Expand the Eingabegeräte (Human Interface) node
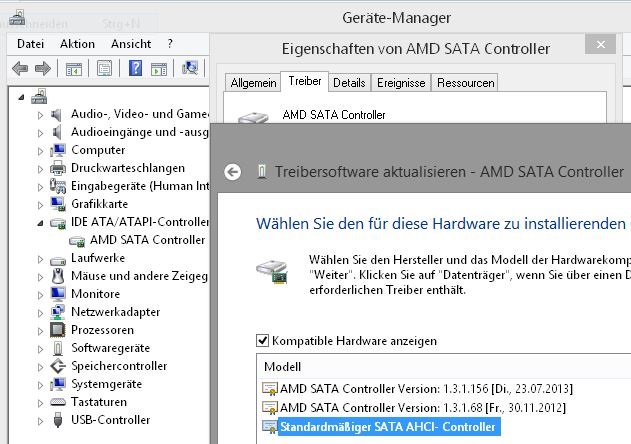The image size is (631, 444). point(40,187)
